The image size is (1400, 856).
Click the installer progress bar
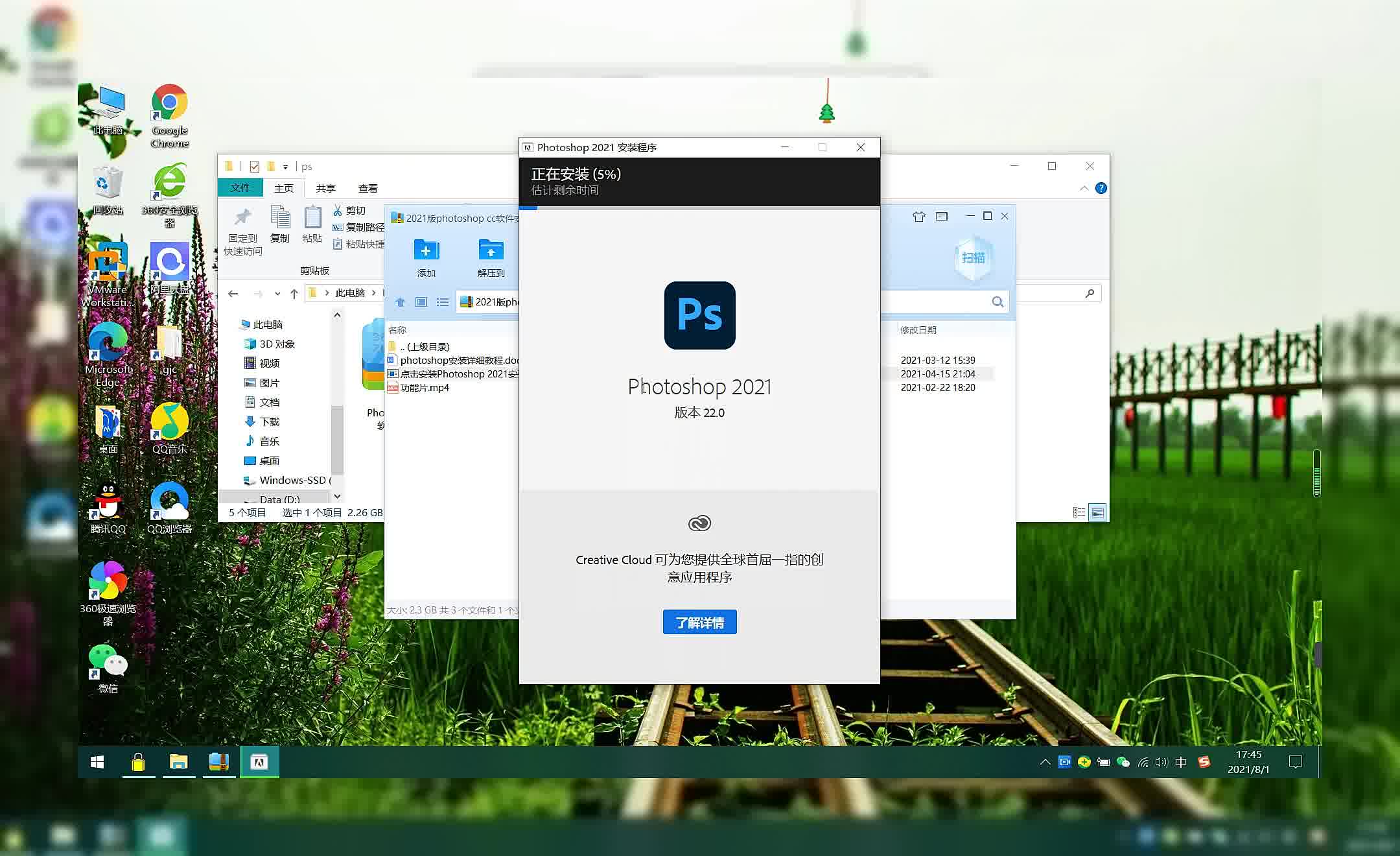pyautogui.click(x=699, y=208)
